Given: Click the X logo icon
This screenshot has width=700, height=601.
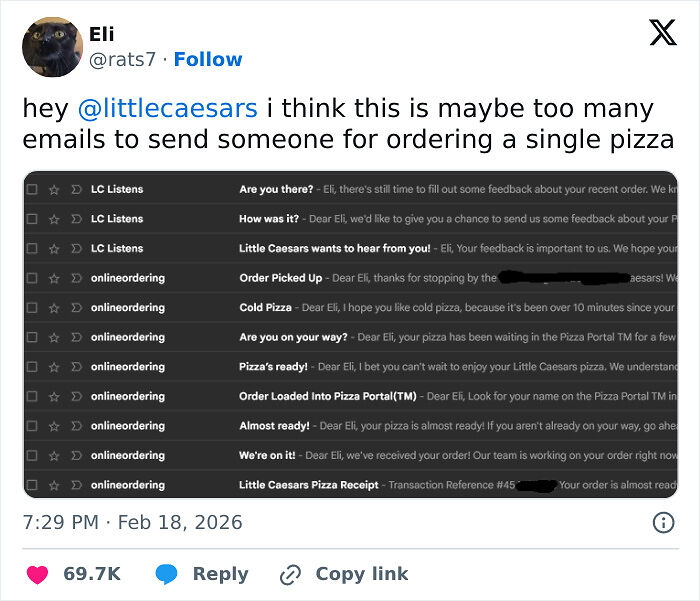Looking at the screenshot, I should coord(662,32).
